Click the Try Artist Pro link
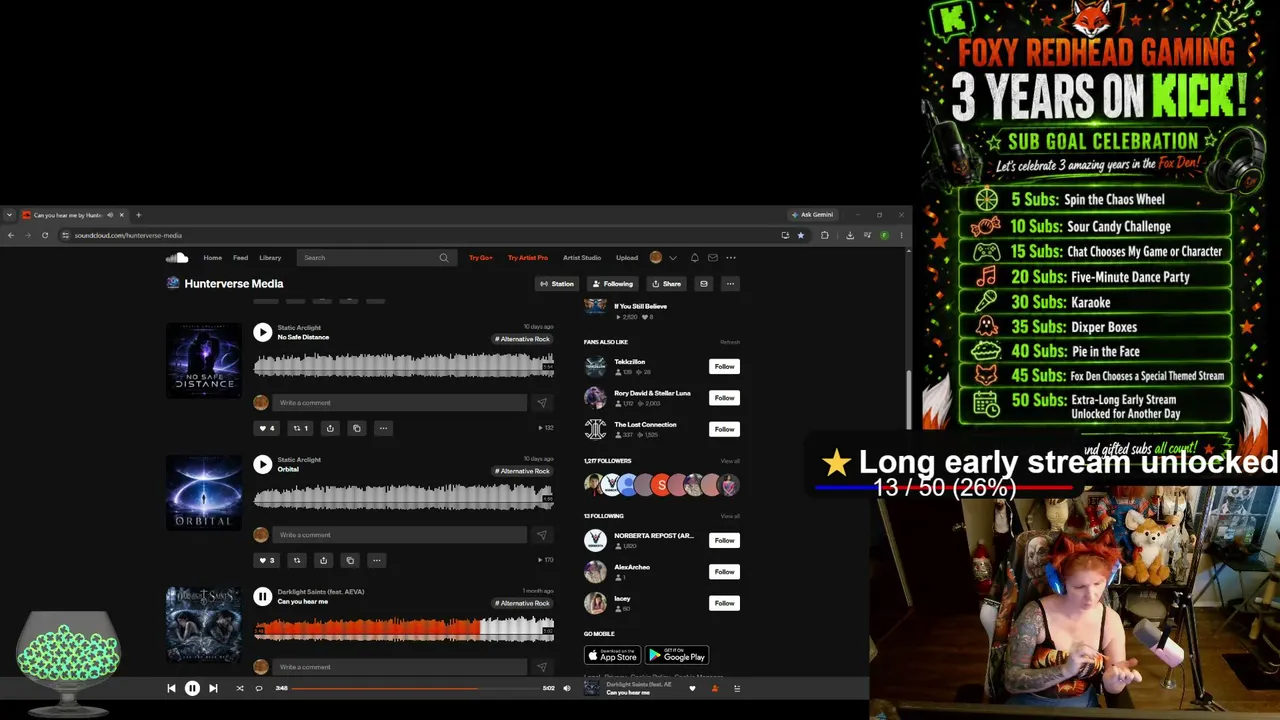This screenshot has width=1280, height=720. 528,258
